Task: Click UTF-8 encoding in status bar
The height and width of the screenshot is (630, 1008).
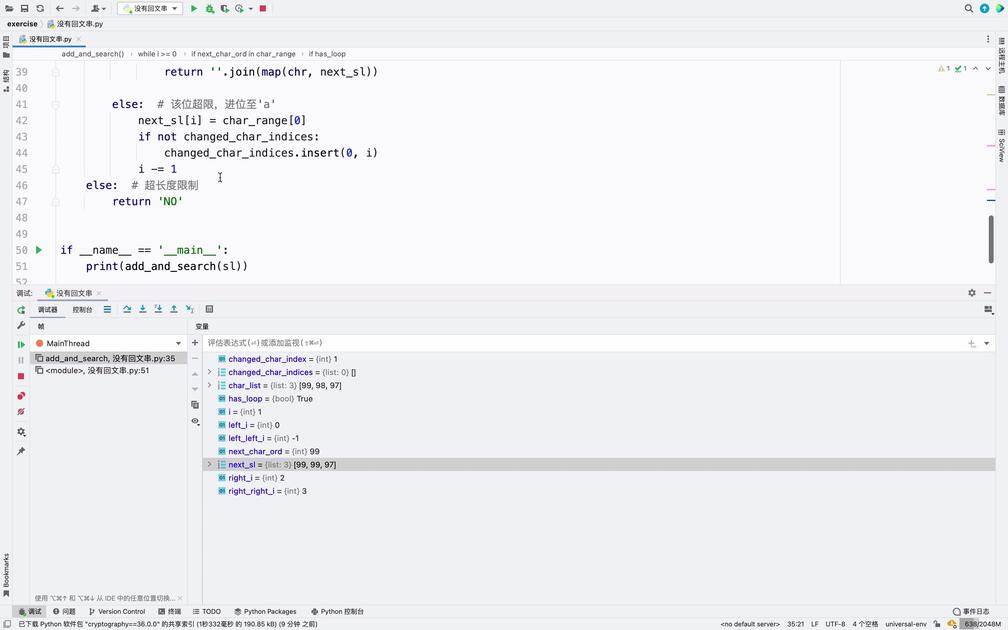Action: tap(835, 624)
